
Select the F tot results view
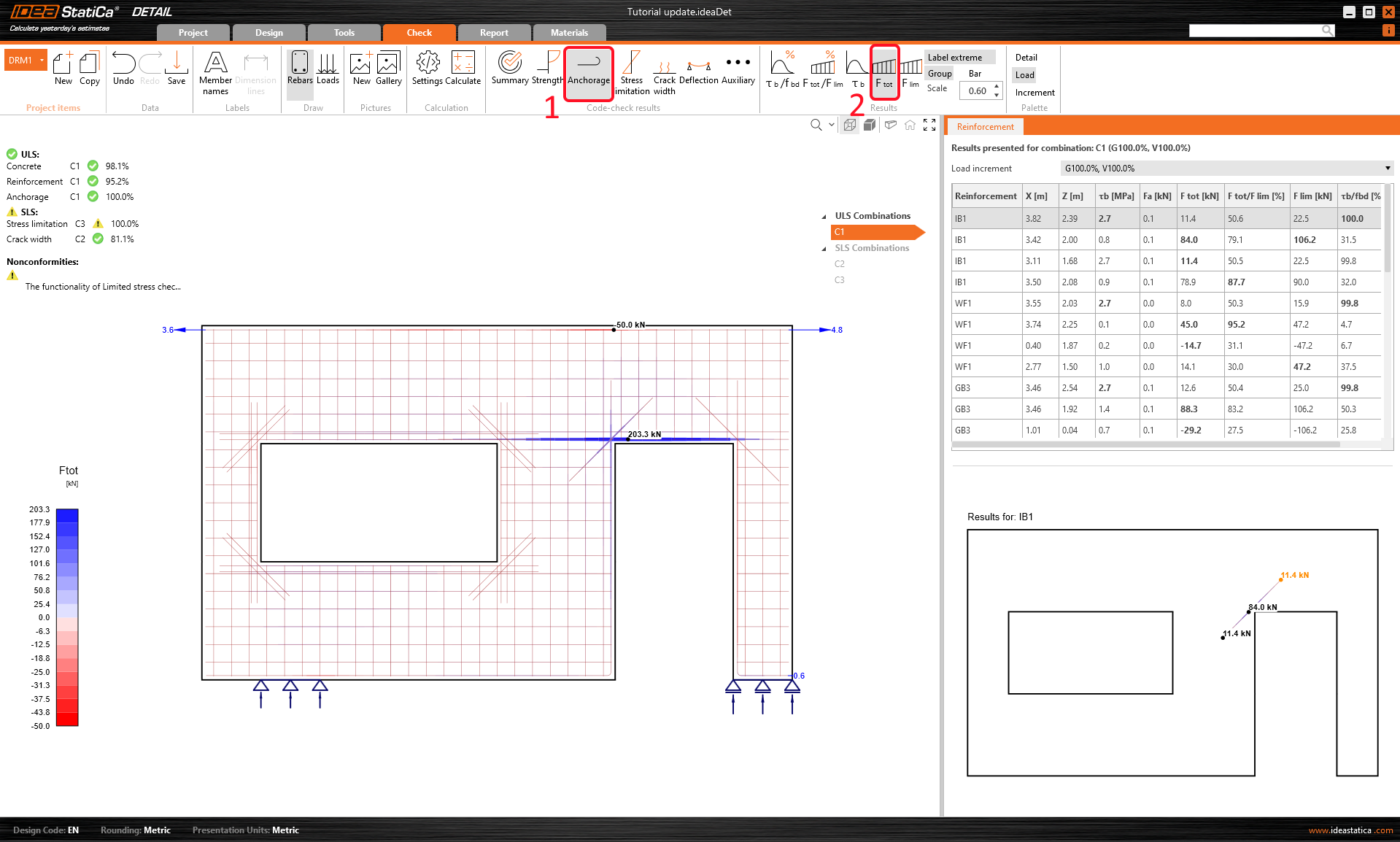884,71
